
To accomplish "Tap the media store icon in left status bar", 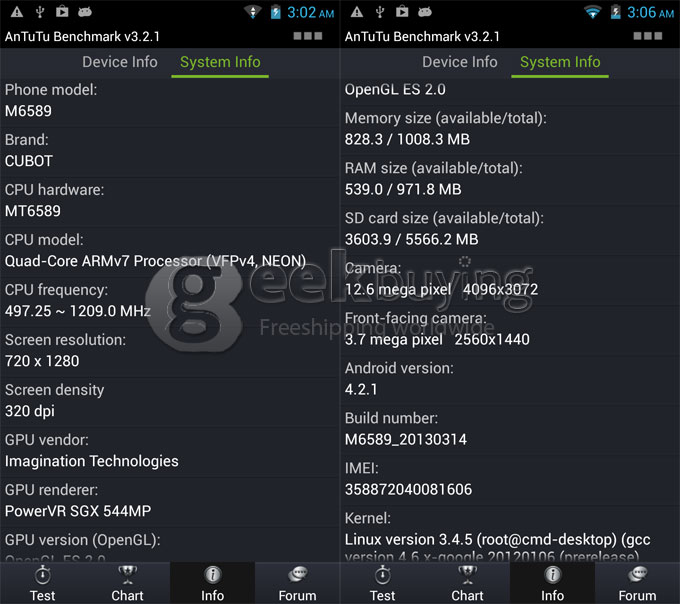I will click(x=62, y=12).
